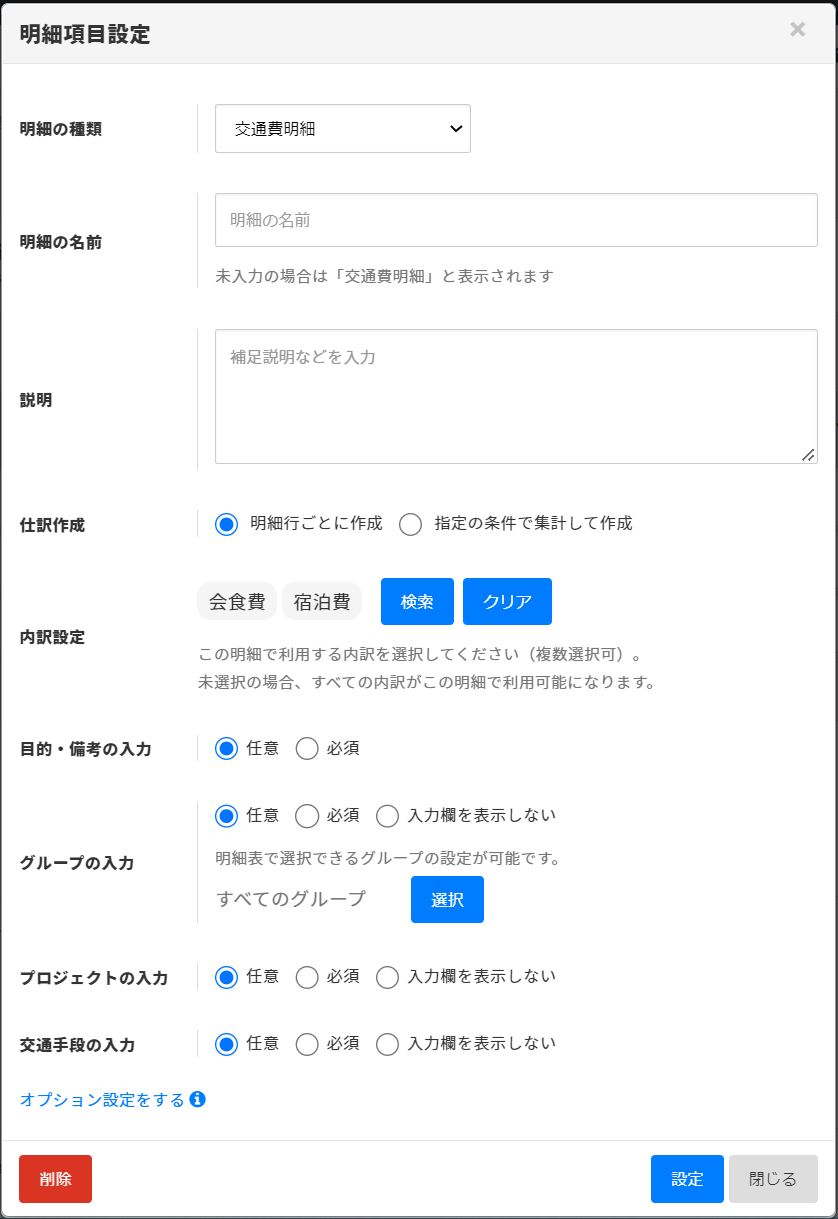Image resolution: width=838 pixels, height=1219 pixels.
Task: Close the 明細項目設定 dialog with the X
Action: pyautogui.click(x=797, y=30)
